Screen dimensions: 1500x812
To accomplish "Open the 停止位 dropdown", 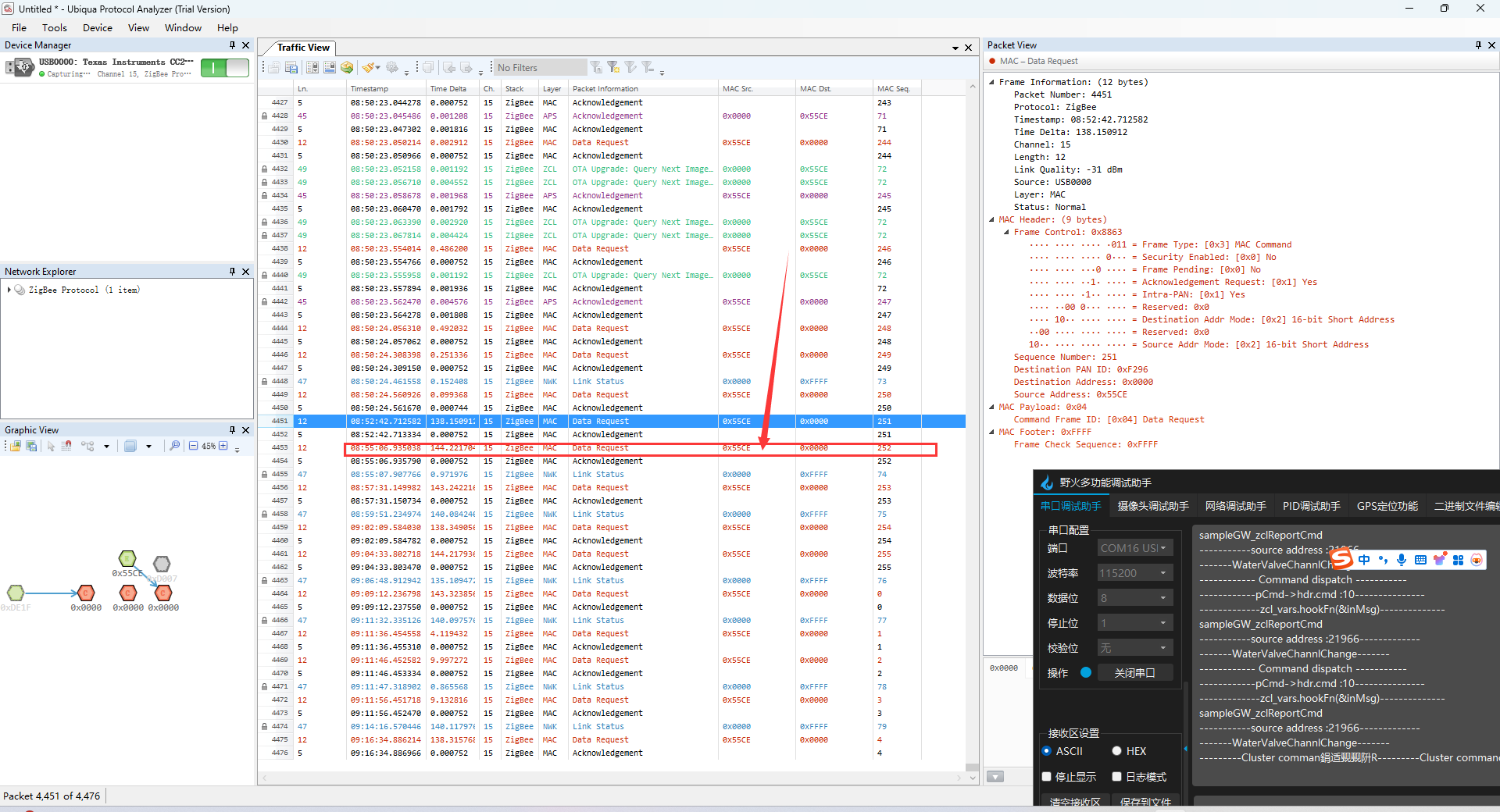I will pos(1135,623).
